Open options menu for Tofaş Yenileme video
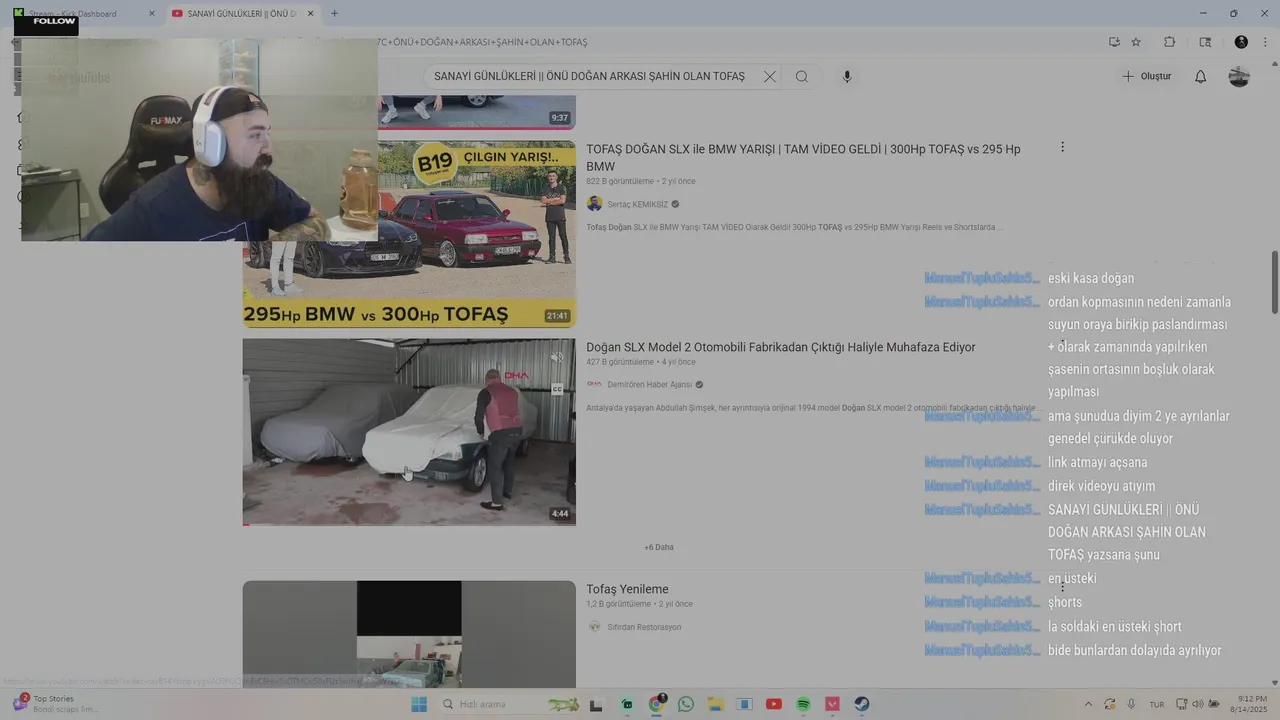Image resolution: width=1280 pixels, height=720 pixels. (1062, 588)
